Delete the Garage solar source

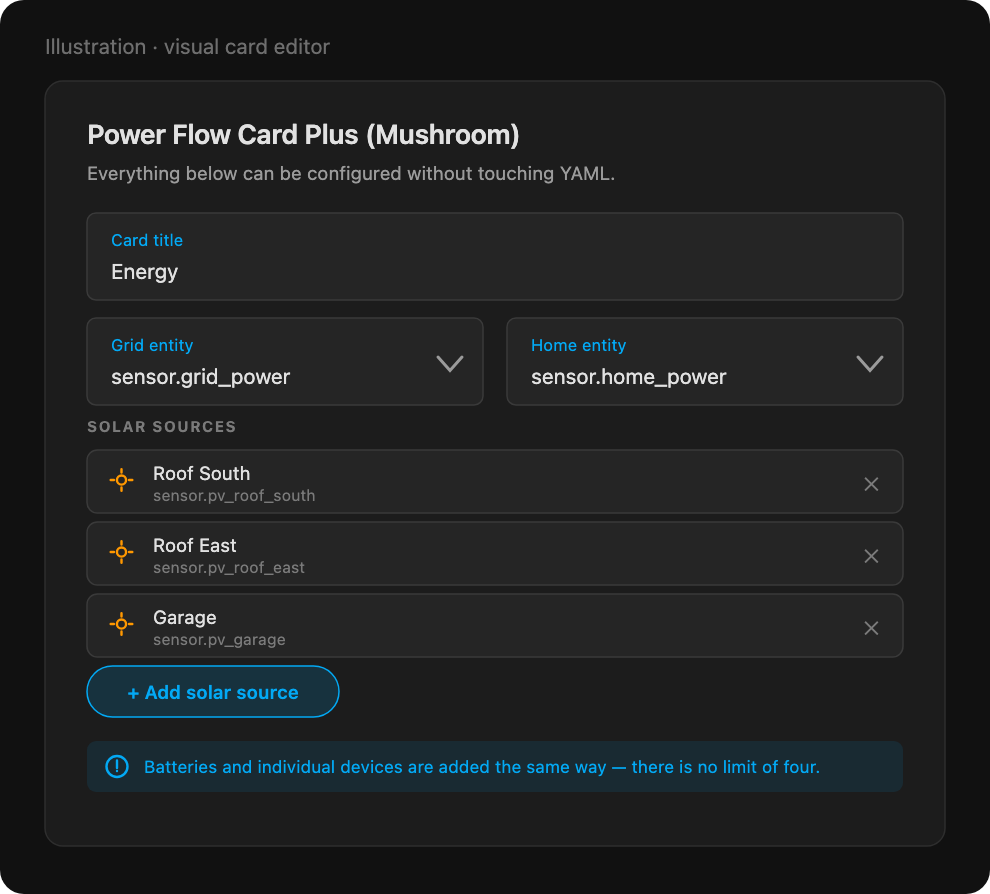pos(871,628)
